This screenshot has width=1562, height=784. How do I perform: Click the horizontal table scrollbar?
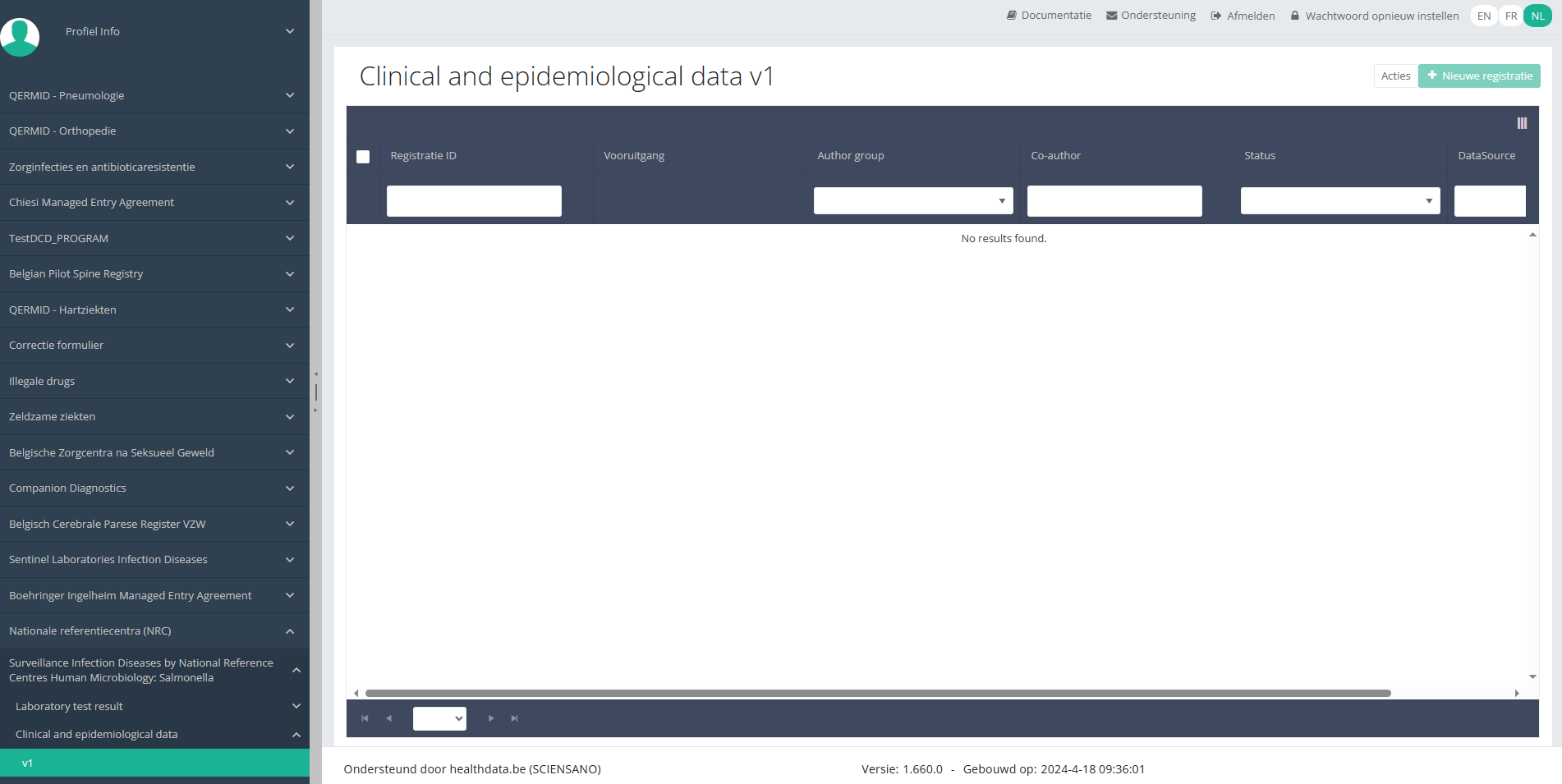point(877,694)
